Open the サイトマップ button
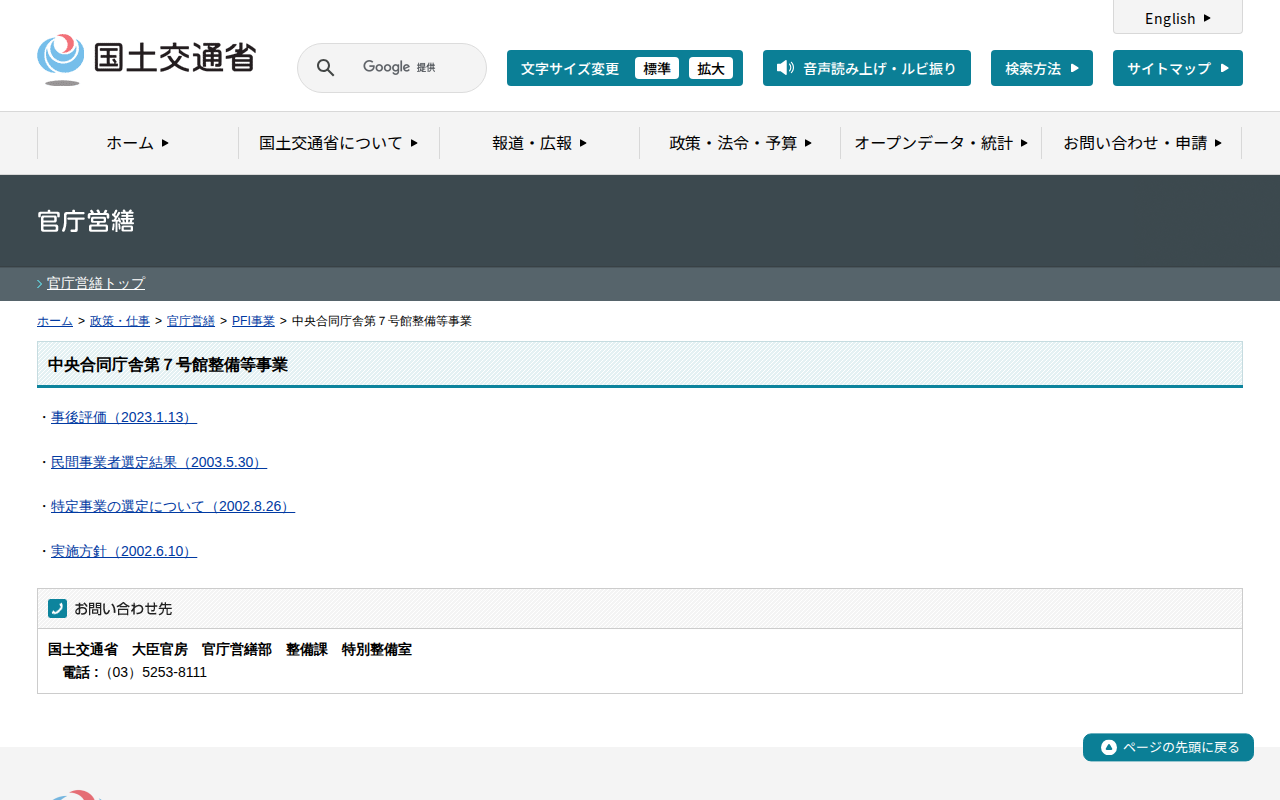The image size is (1280, 800). pos(1177,68)
